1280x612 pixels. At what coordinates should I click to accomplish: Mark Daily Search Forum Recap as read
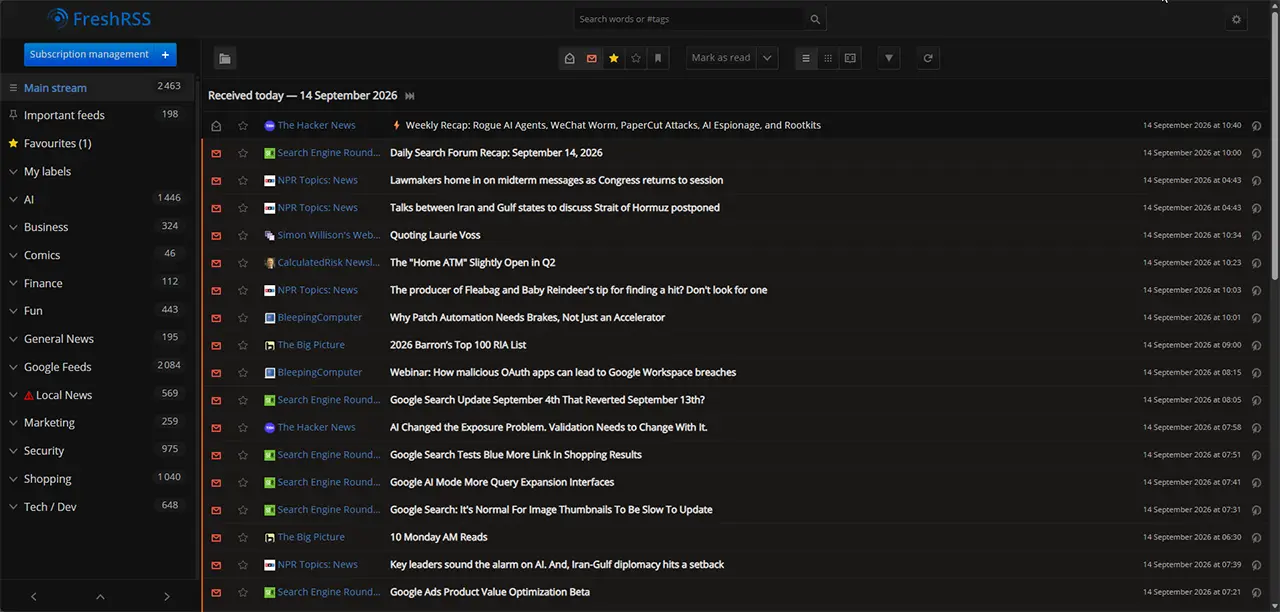pyautogui.click(x=215, y=153)
